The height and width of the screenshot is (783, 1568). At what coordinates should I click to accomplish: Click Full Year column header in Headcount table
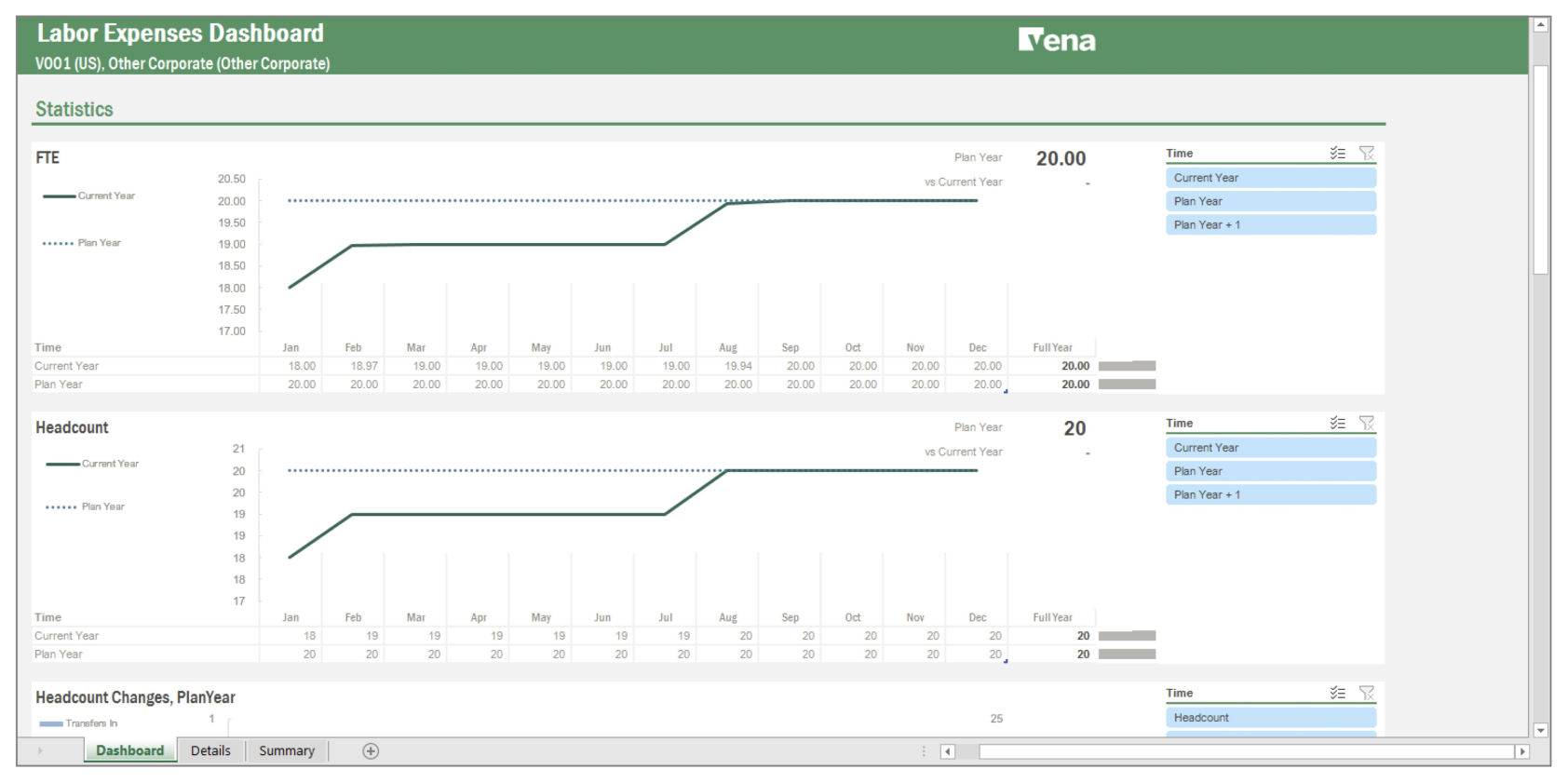point(1052,617)
